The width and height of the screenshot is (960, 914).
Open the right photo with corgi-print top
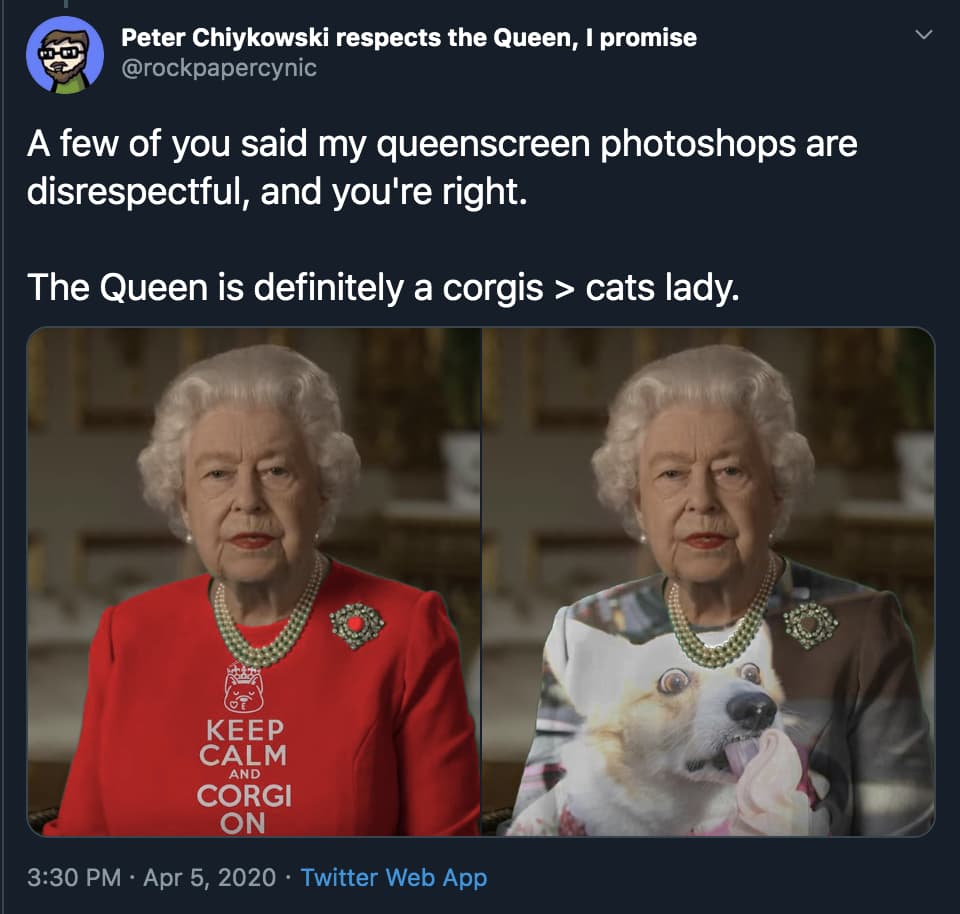(708, 582)
